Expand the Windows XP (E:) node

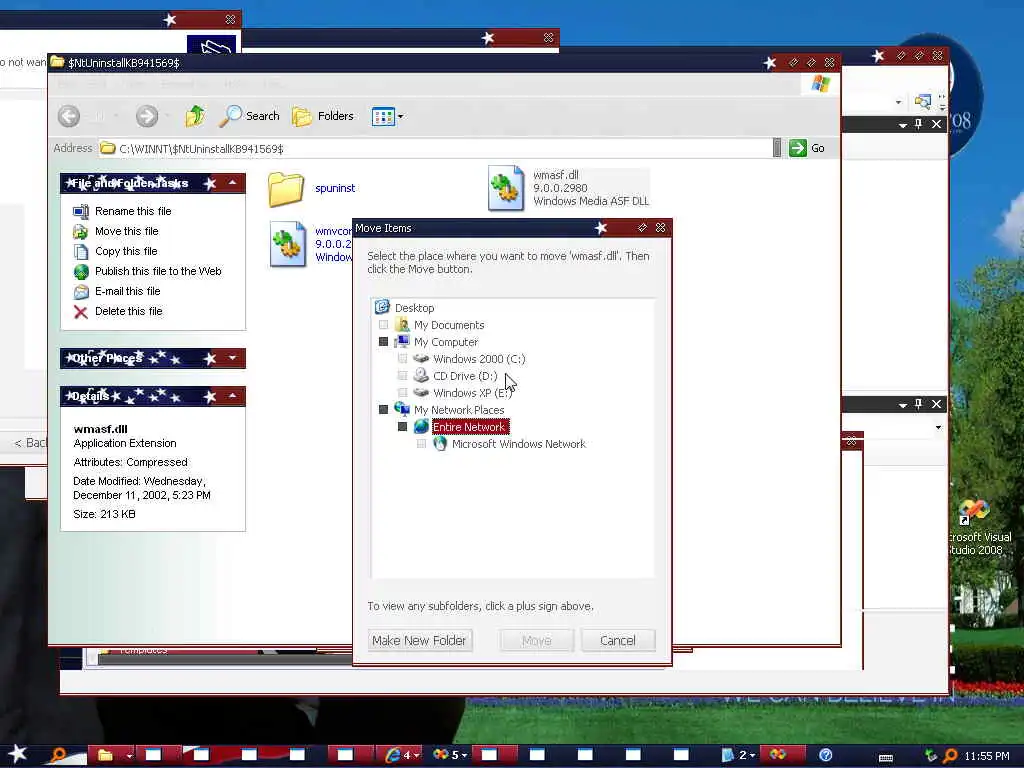[402, 392]
